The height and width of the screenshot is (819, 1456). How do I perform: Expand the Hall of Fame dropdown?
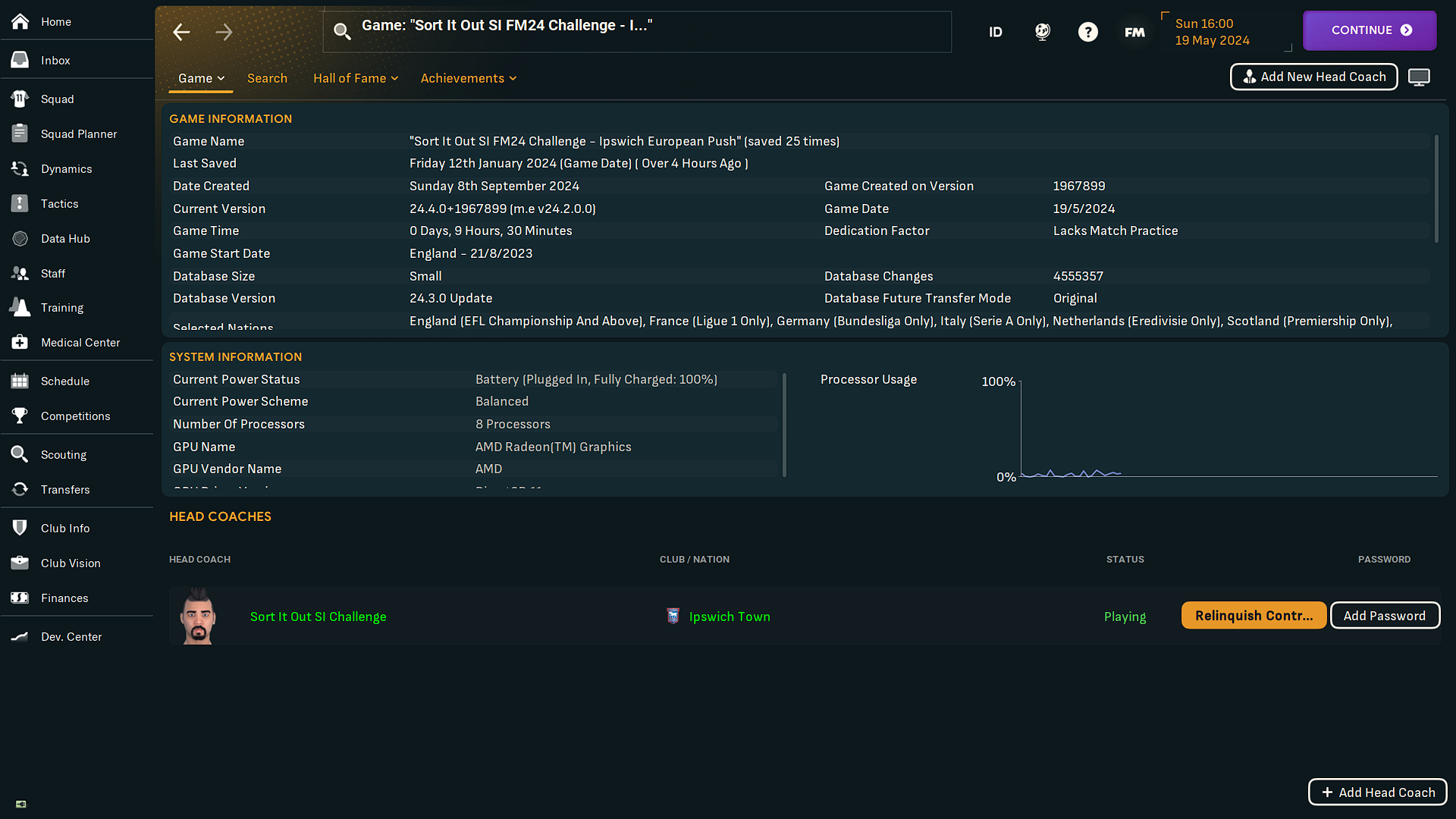pos(356,78)
